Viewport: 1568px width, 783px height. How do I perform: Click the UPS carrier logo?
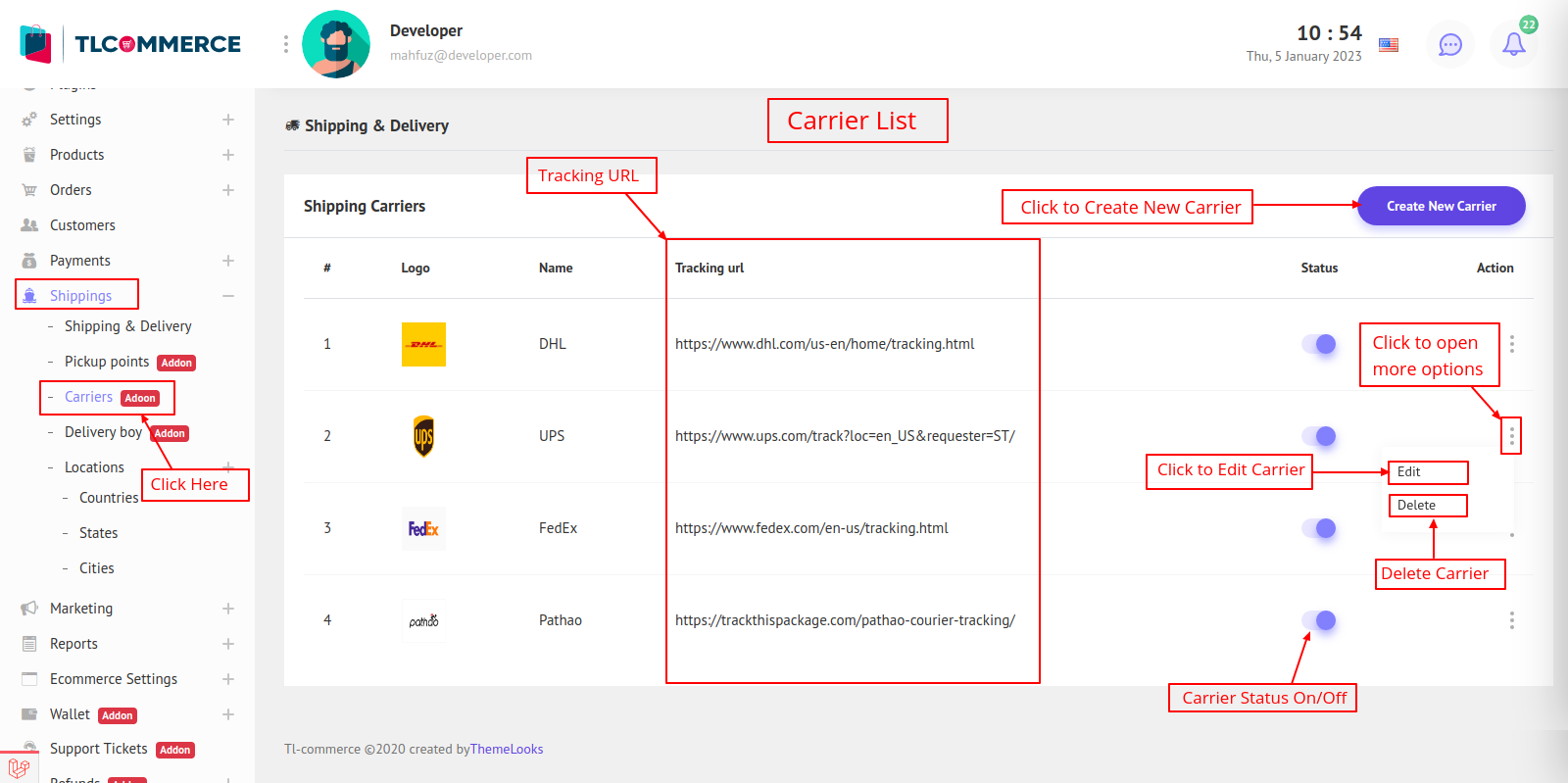pos(423,436)
